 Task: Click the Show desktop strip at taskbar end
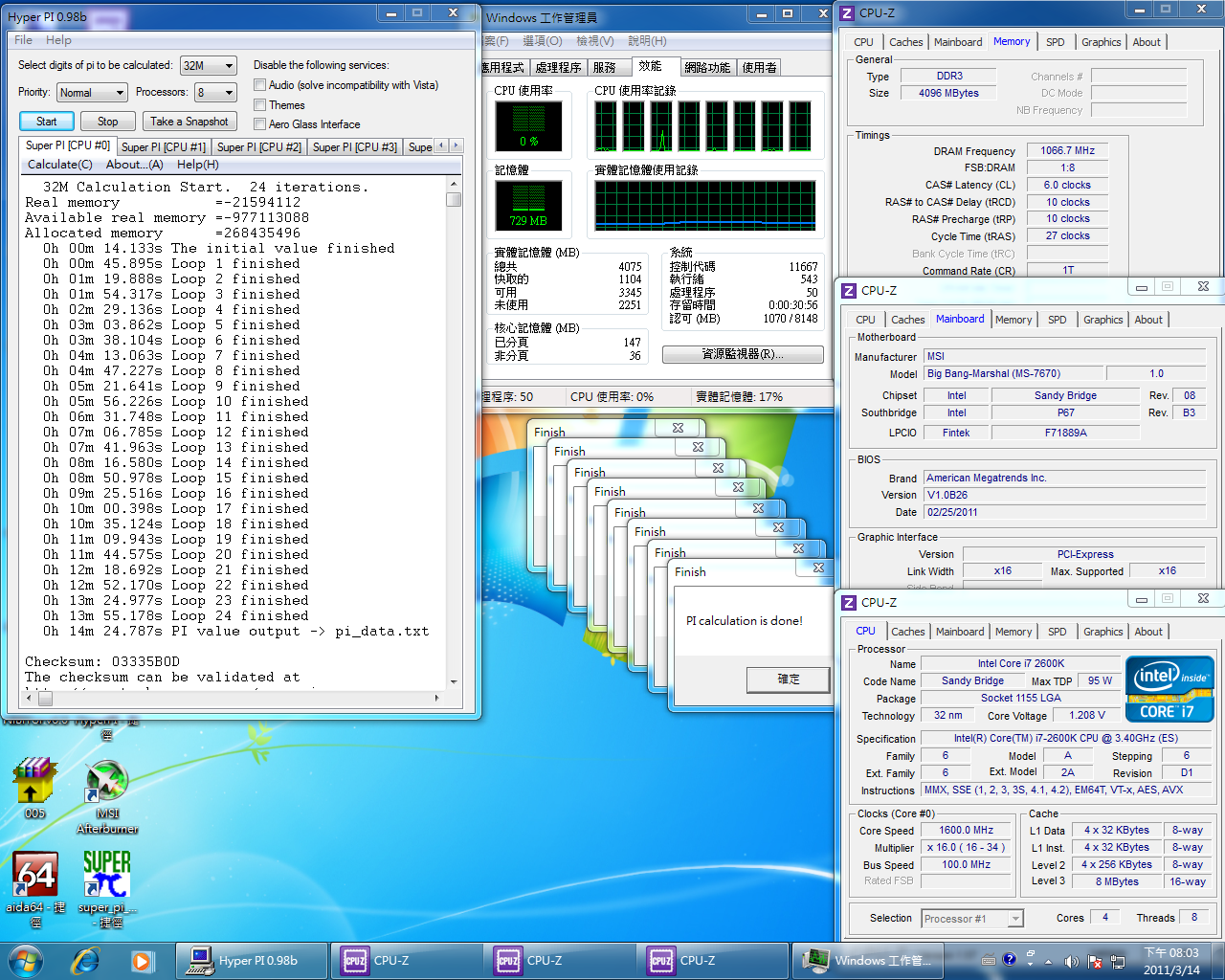click(1217, 961)
